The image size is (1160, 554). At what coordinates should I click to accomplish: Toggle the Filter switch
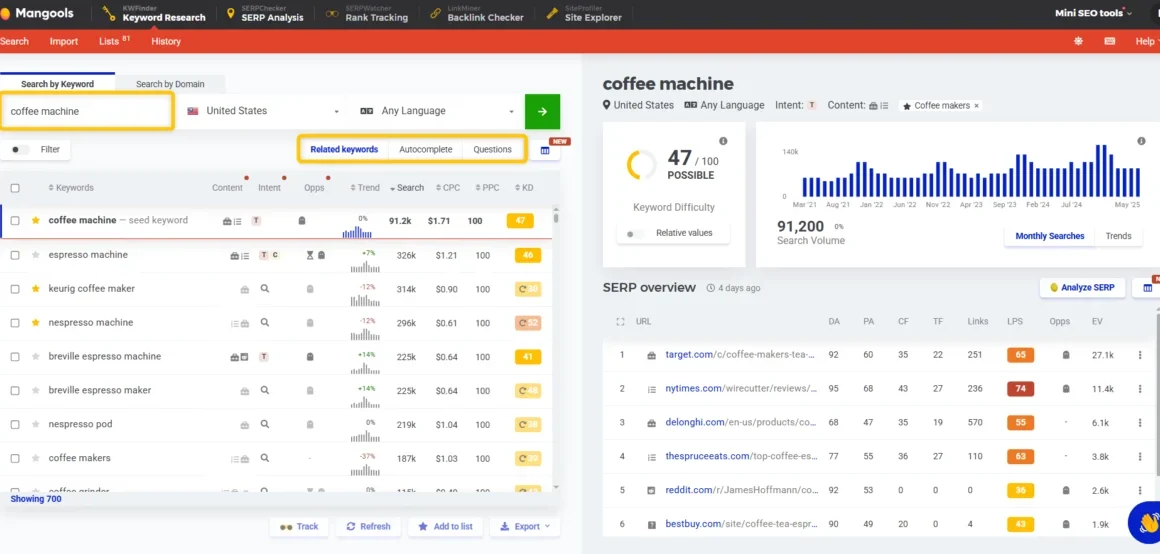pos(21,149)
